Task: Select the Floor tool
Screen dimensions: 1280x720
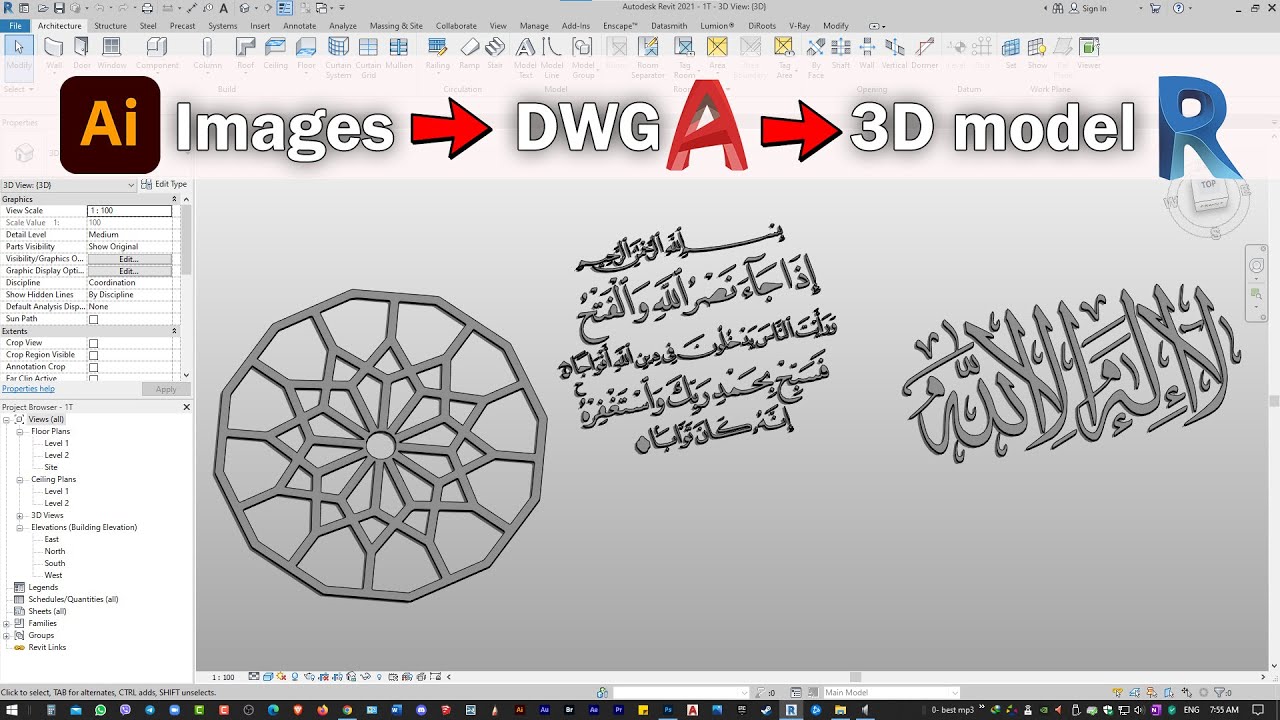Action: coord(306,53)
